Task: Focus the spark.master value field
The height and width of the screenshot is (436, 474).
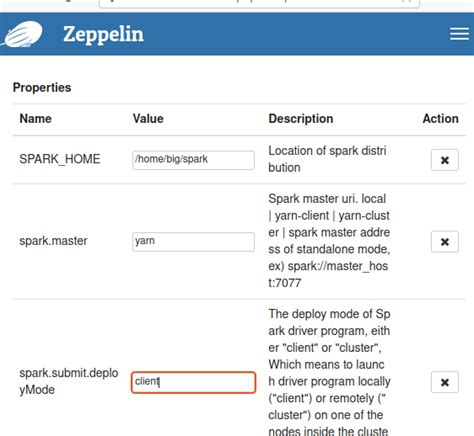Action: 193,242
